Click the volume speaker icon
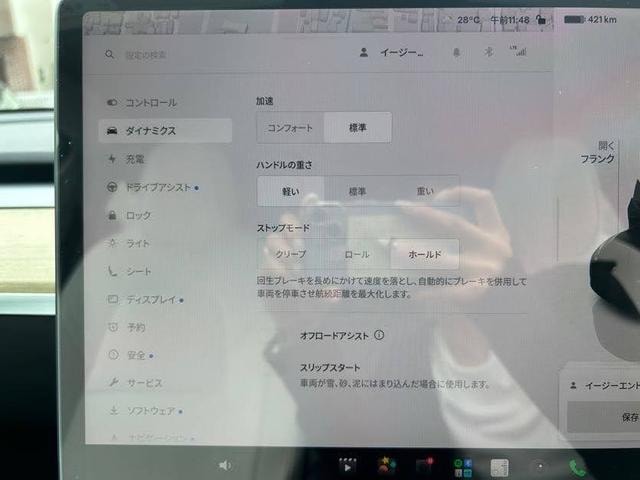This screenshot has height=480, width=640. (225, 465)
